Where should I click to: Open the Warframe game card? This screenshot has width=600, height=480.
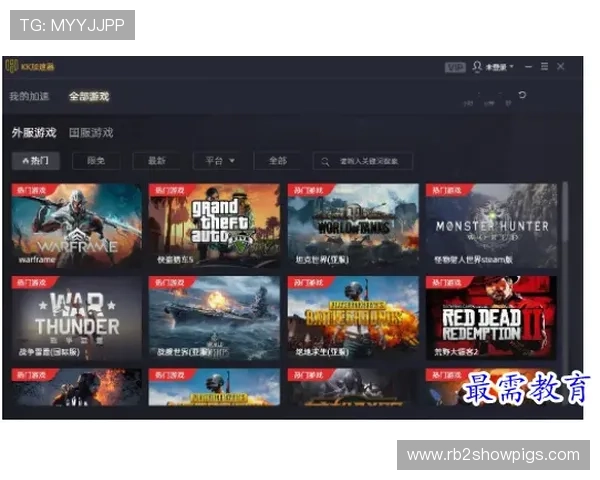77,225
